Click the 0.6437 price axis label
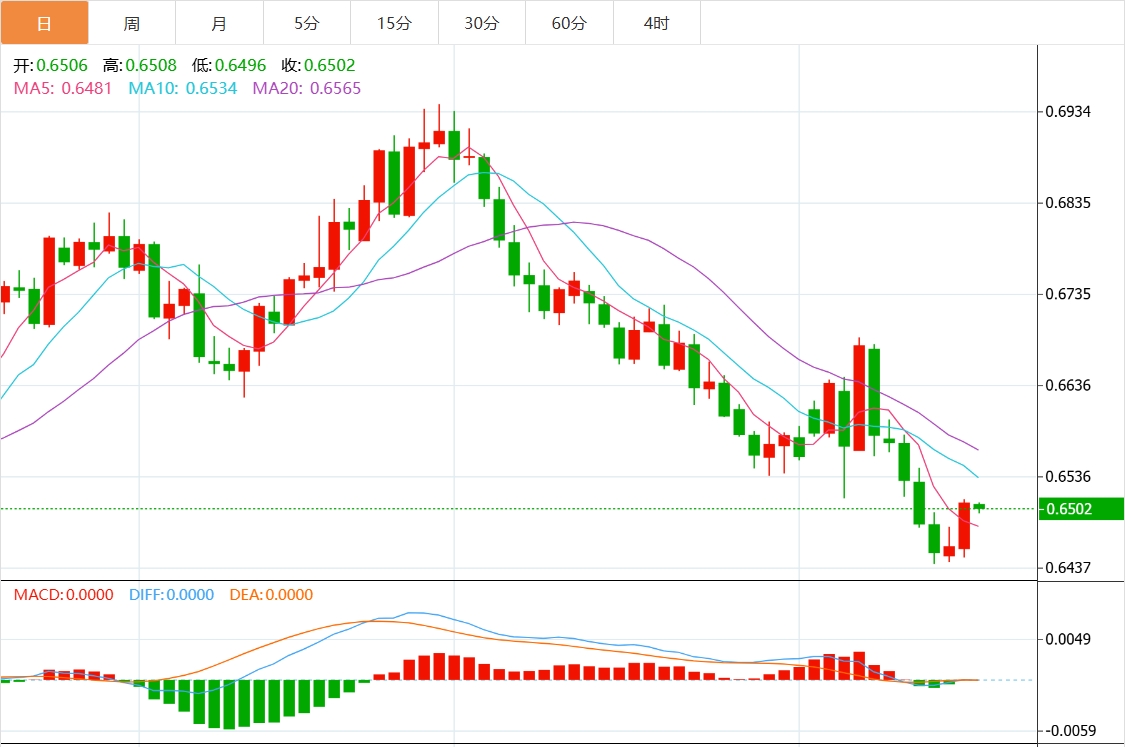Screen dimensions: 1131x747 pyautogui.click(x=1068, y=568)
